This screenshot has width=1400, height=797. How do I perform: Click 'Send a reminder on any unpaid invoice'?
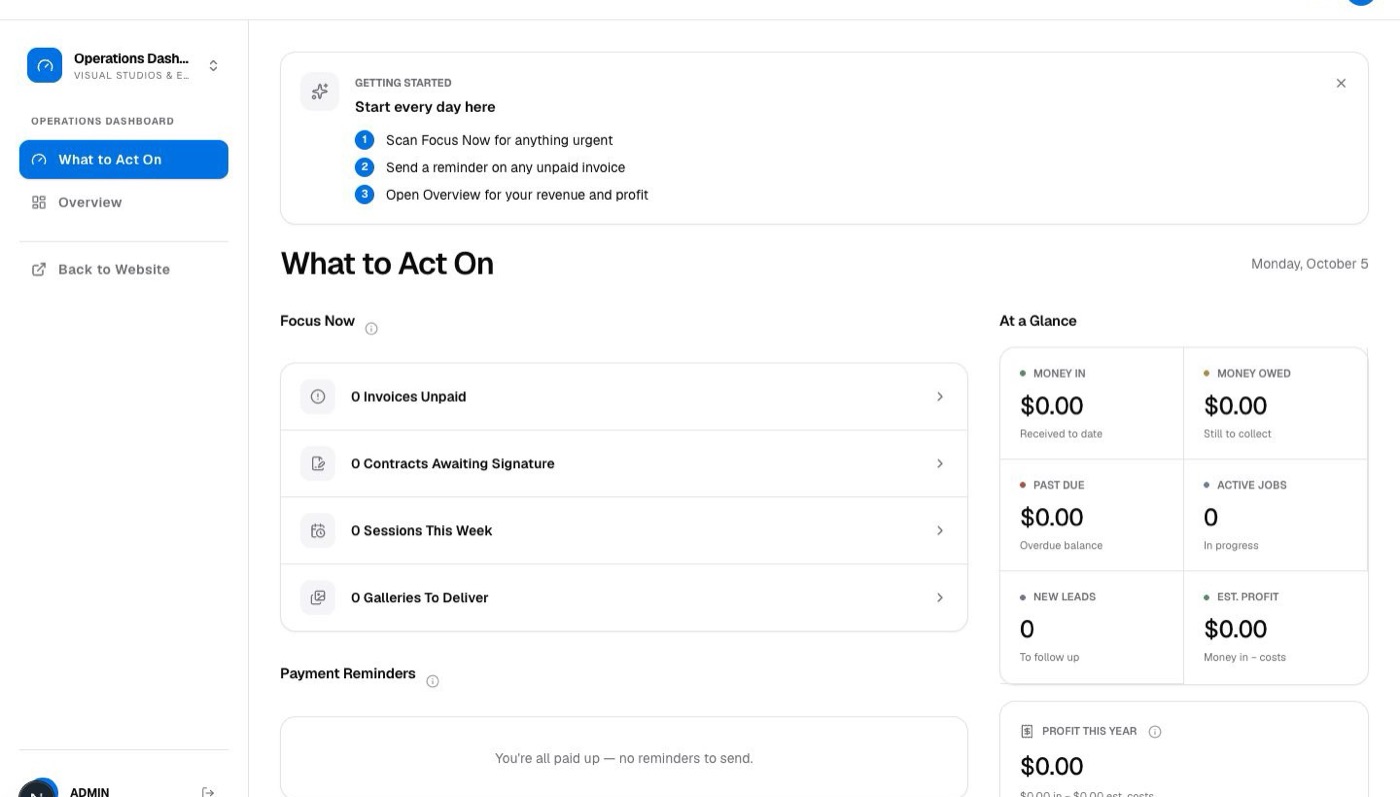pyautogui.click(x=505, y=168)
